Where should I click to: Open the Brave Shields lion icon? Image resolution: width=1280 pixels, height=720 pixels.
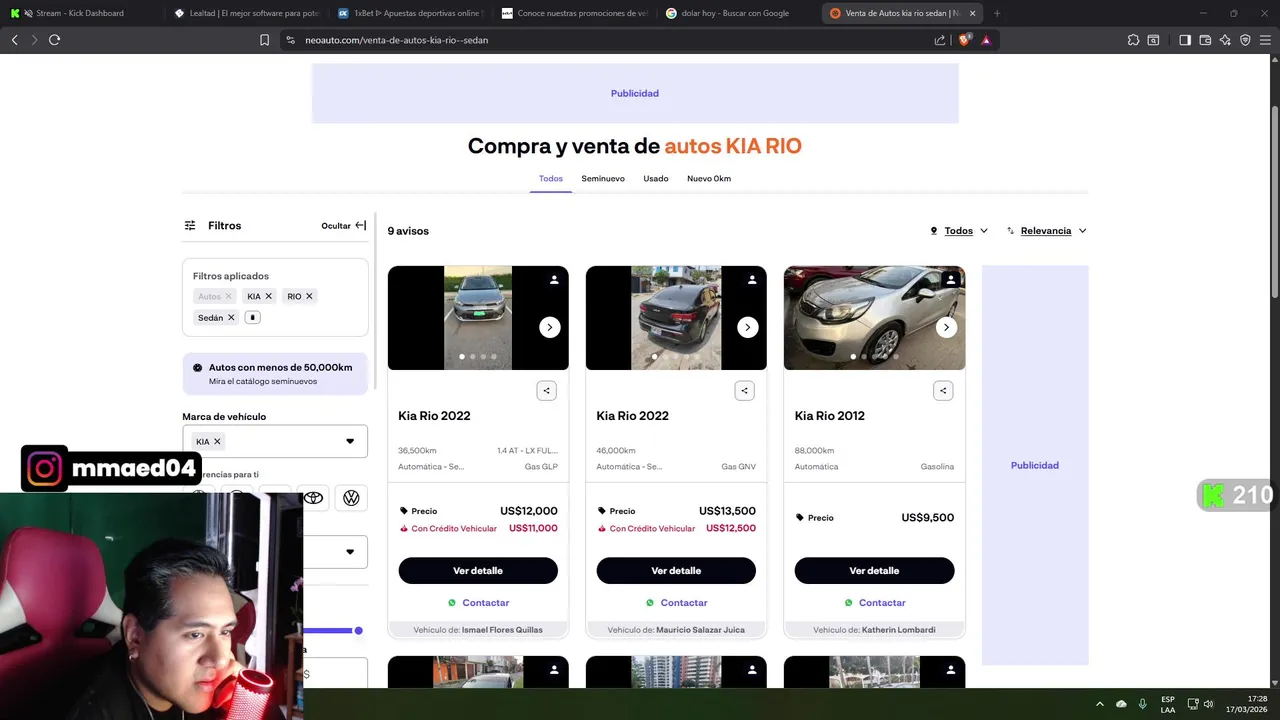pyautogui.click(x=965, y=40)
